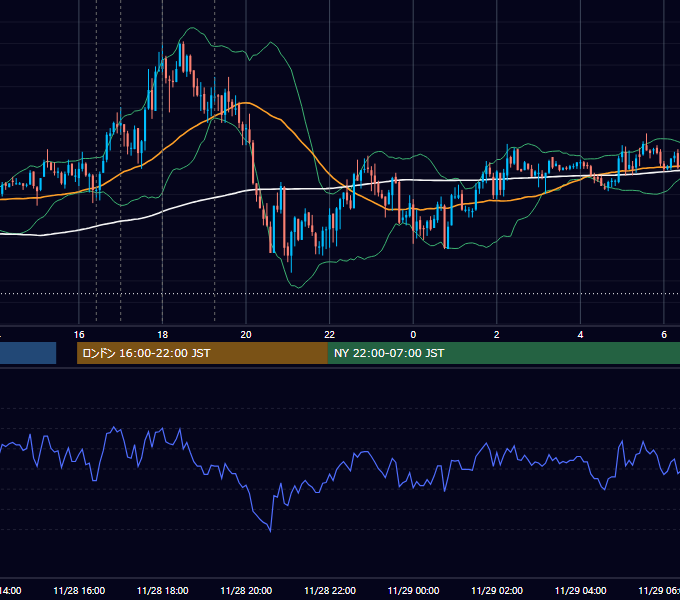The width and height of the screenshot is (680, 600).
Task: Click the orange moving average peak near 20:00
Action: 245,103
